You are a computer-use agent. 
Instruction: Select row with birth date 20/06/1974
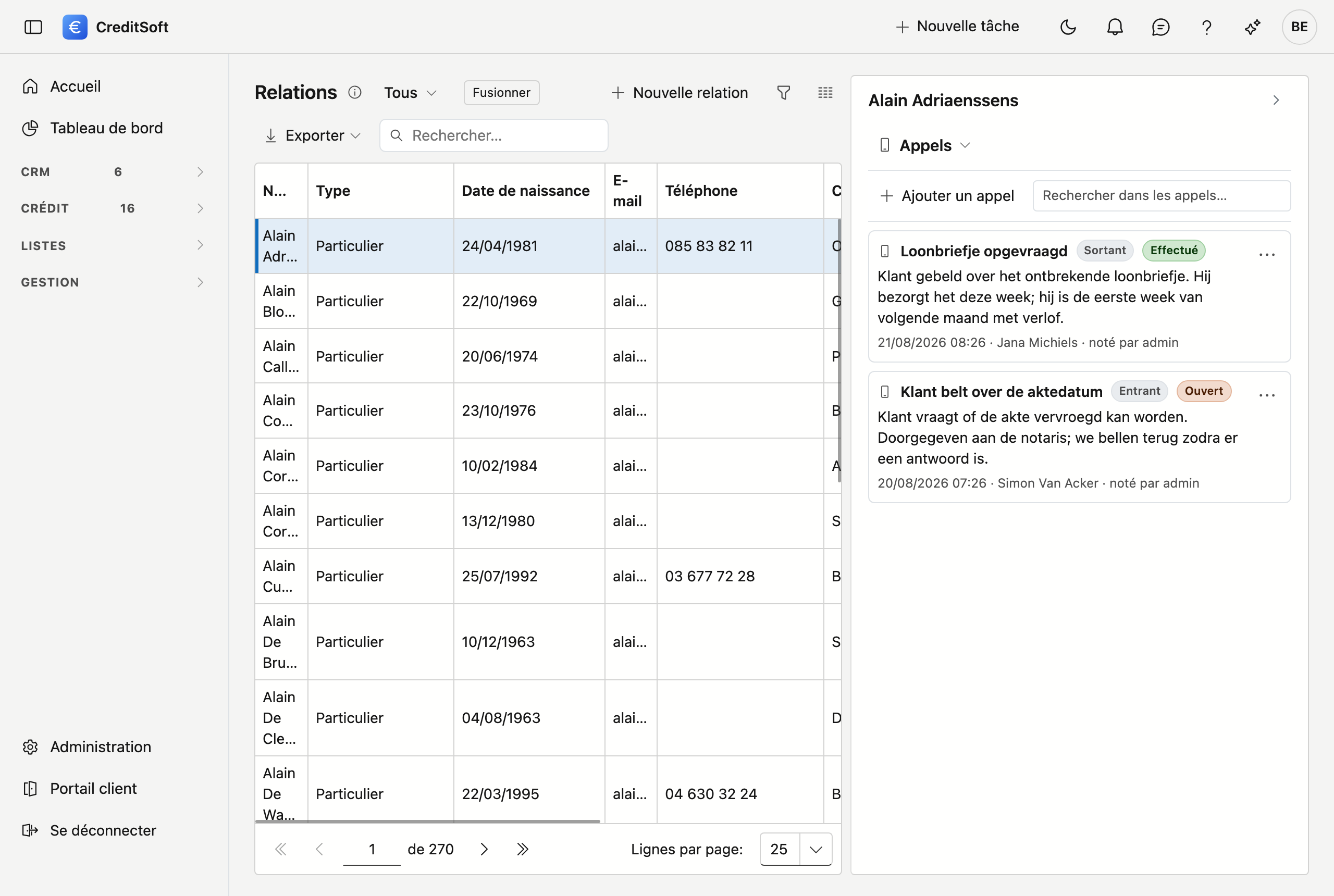pyautogui.click(x=548, y=356)
